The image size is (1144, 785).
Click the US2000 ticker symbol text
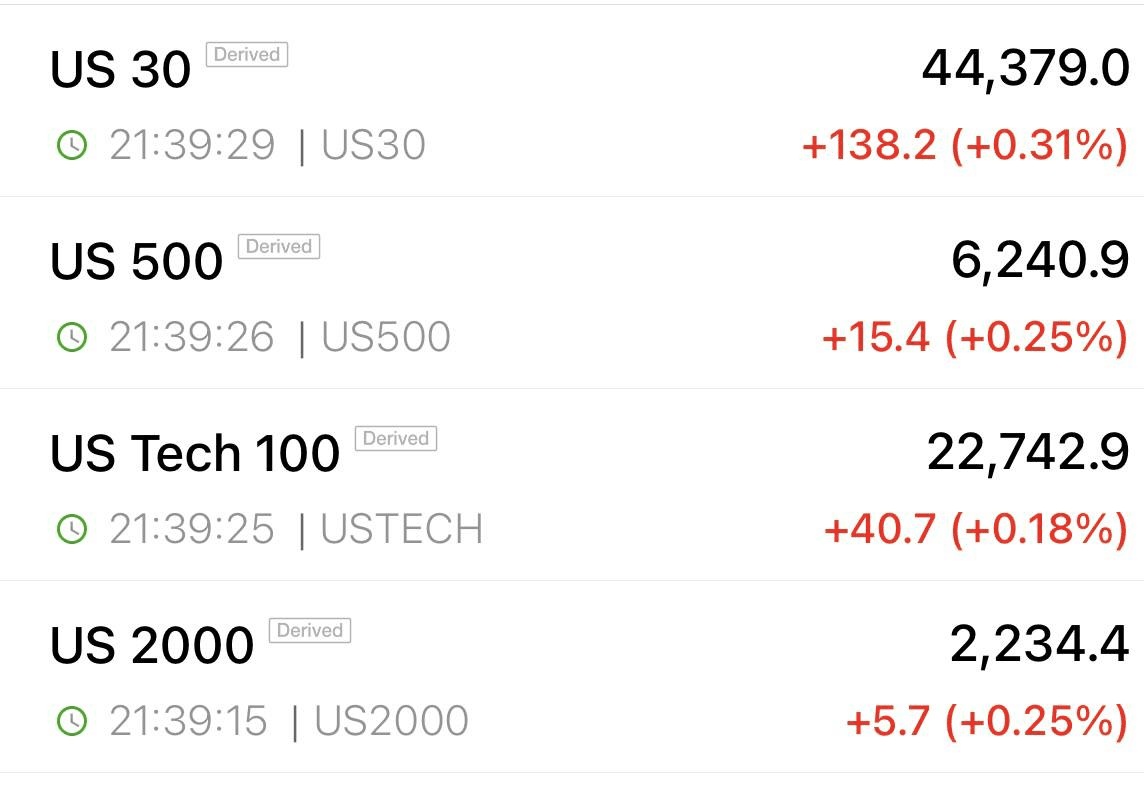point(392,721)
